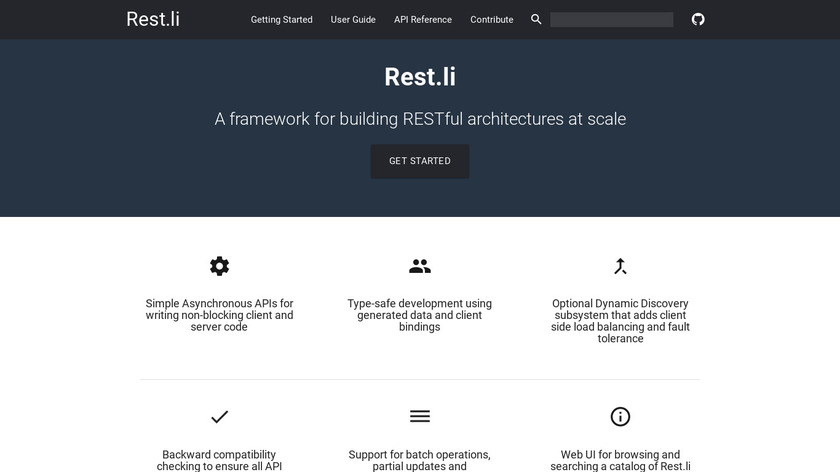Click the info icon for Web UI
Viewport: 840px width, 472px height.
pyautogui.click(x=620, y=416)
